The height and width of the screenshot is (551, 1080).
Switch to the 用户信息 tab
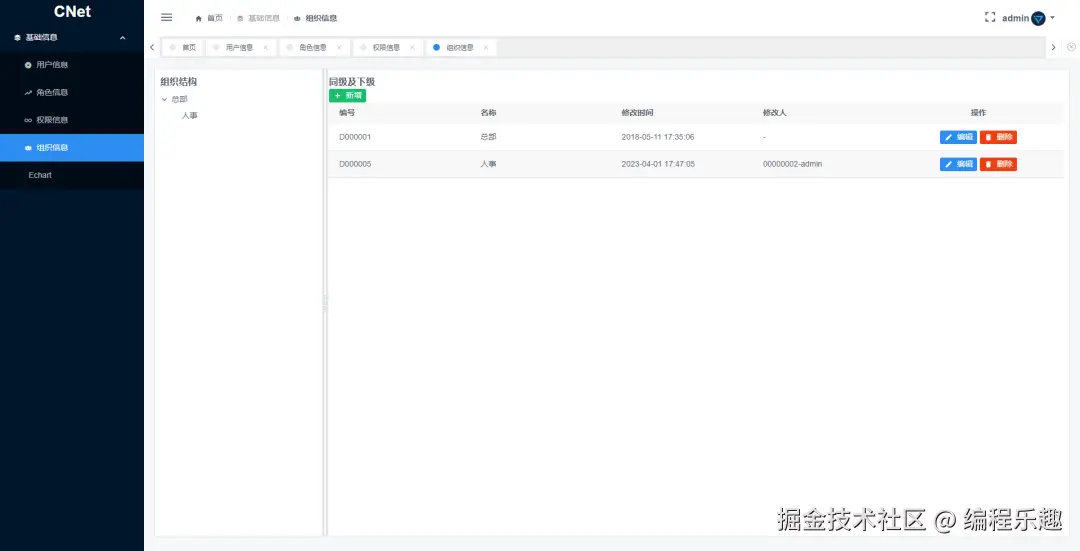239,48
